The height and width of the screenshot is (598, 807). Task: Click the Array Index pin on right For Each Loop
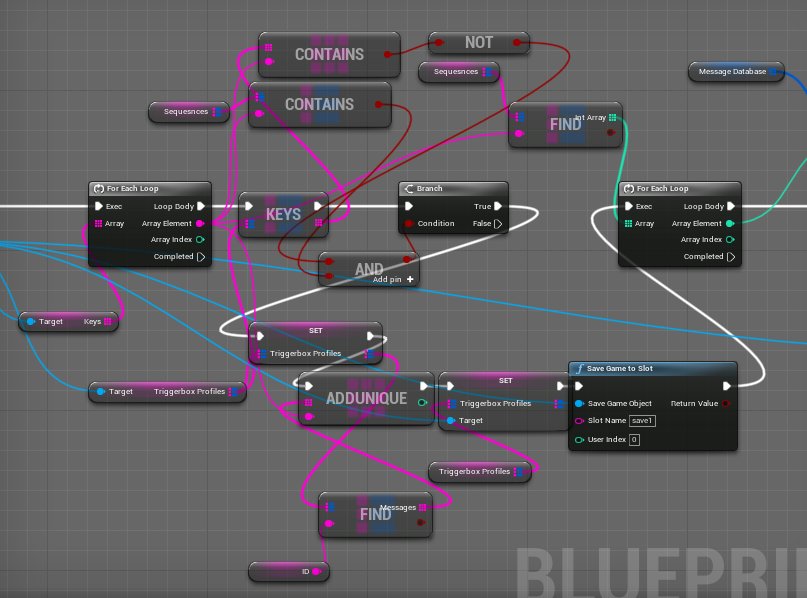730,239
